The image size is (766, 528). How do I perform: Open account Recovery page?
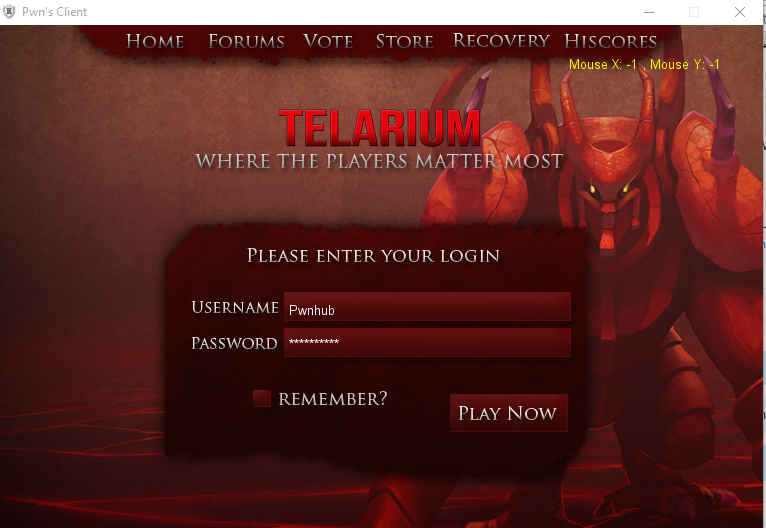click(x=501, y=41)
